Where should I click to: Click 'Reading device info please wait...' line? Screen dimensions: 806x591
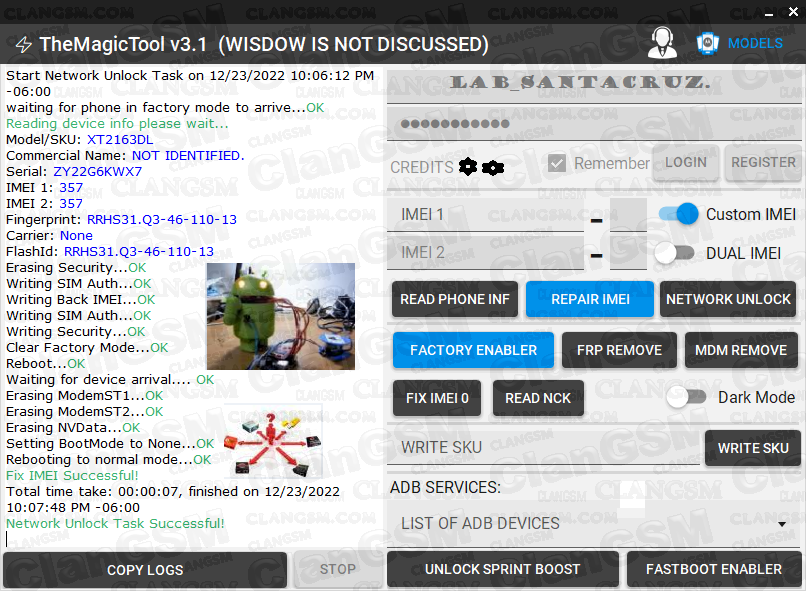click(x=117, y=124)
